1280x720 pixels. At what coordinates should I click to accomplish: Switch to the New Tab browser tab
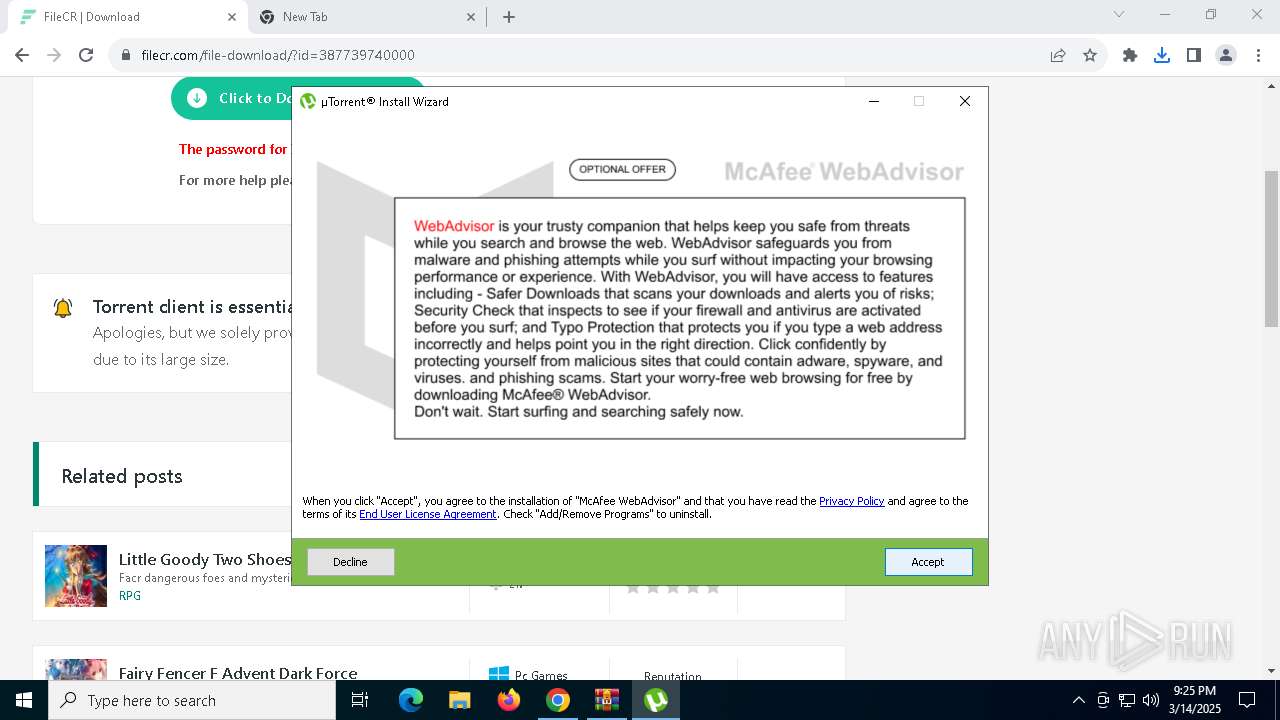click(x=368, y=17)
